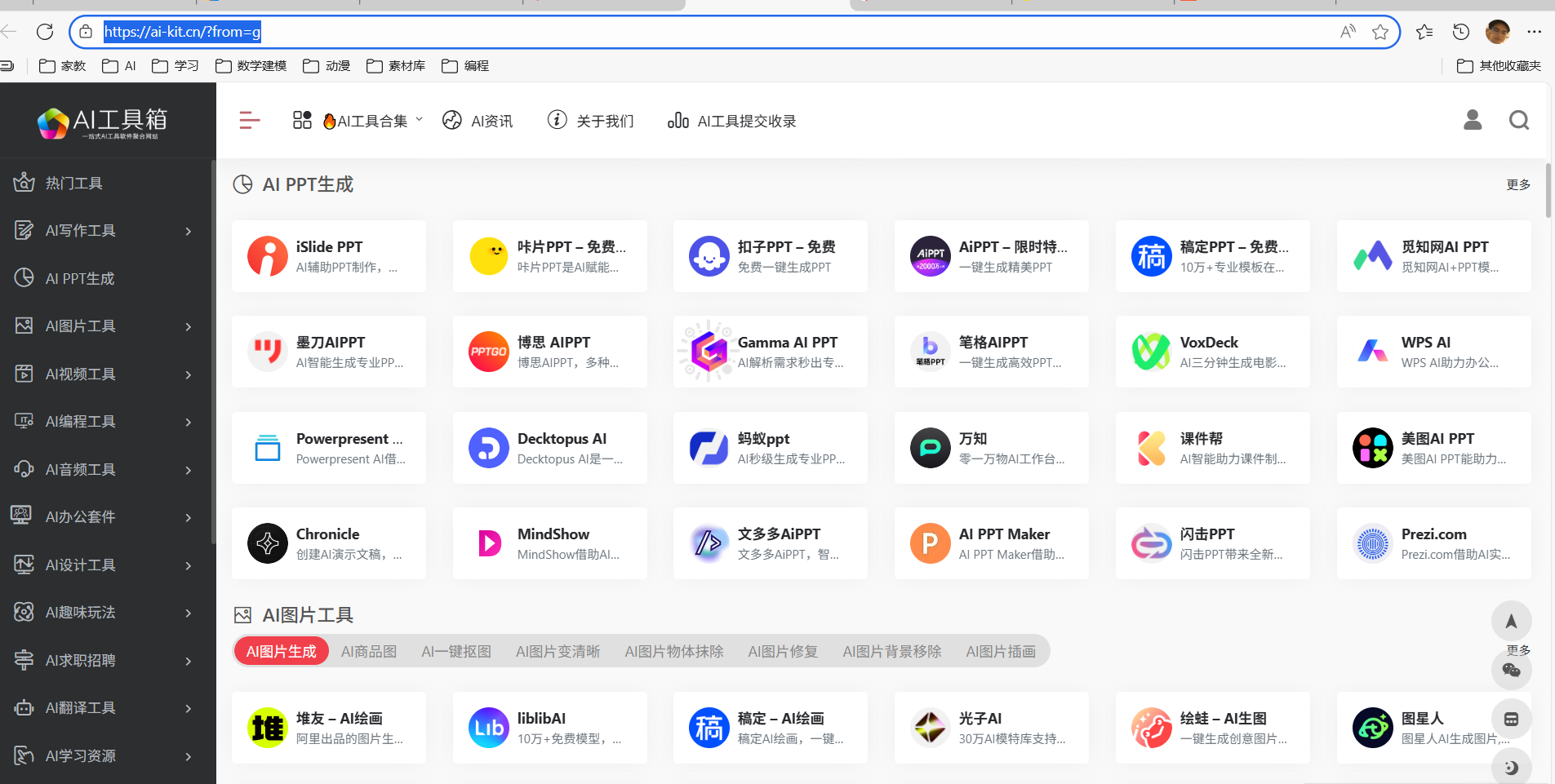Open 扣子PPT icon

(x=709, y=256)
